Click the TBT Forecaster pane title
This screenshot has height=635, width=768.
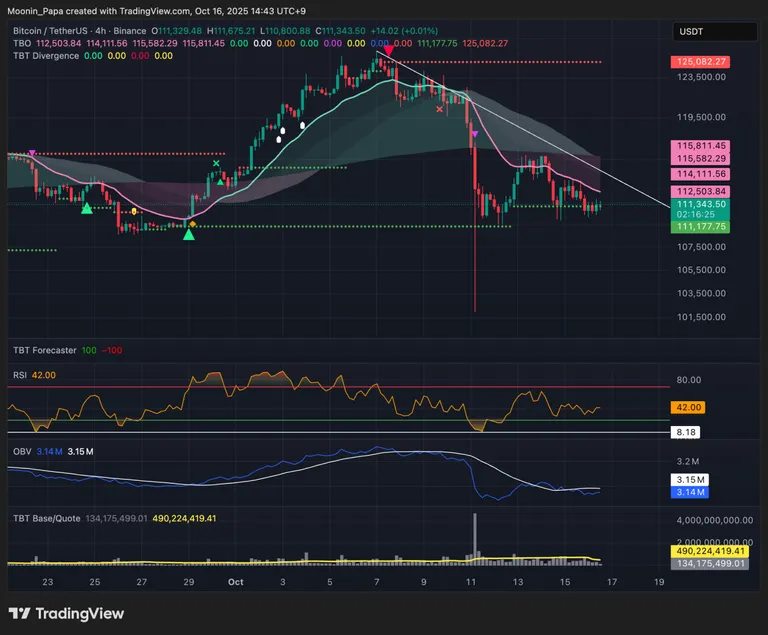coord(44,351)
